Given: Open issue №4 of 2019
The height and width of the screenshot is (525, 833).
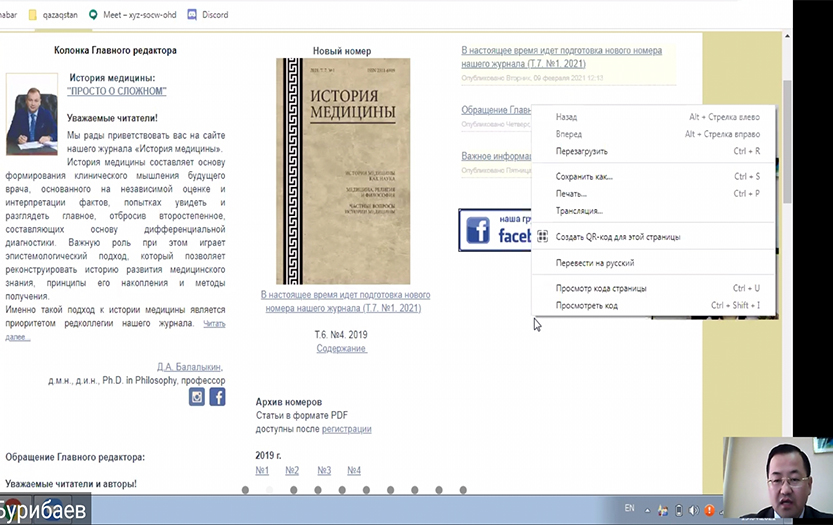Looking at the screenshot, I should [354, 470].
